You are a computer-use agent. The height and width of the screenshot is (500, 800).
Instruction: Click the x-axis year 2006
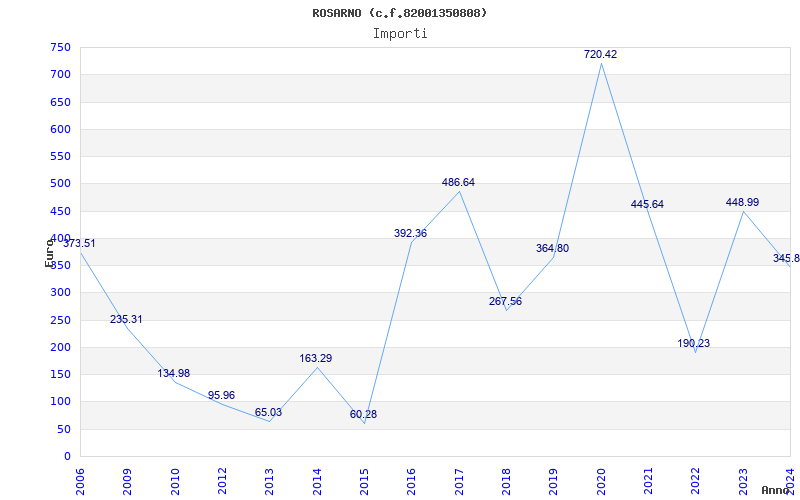(x=80, y=482)
